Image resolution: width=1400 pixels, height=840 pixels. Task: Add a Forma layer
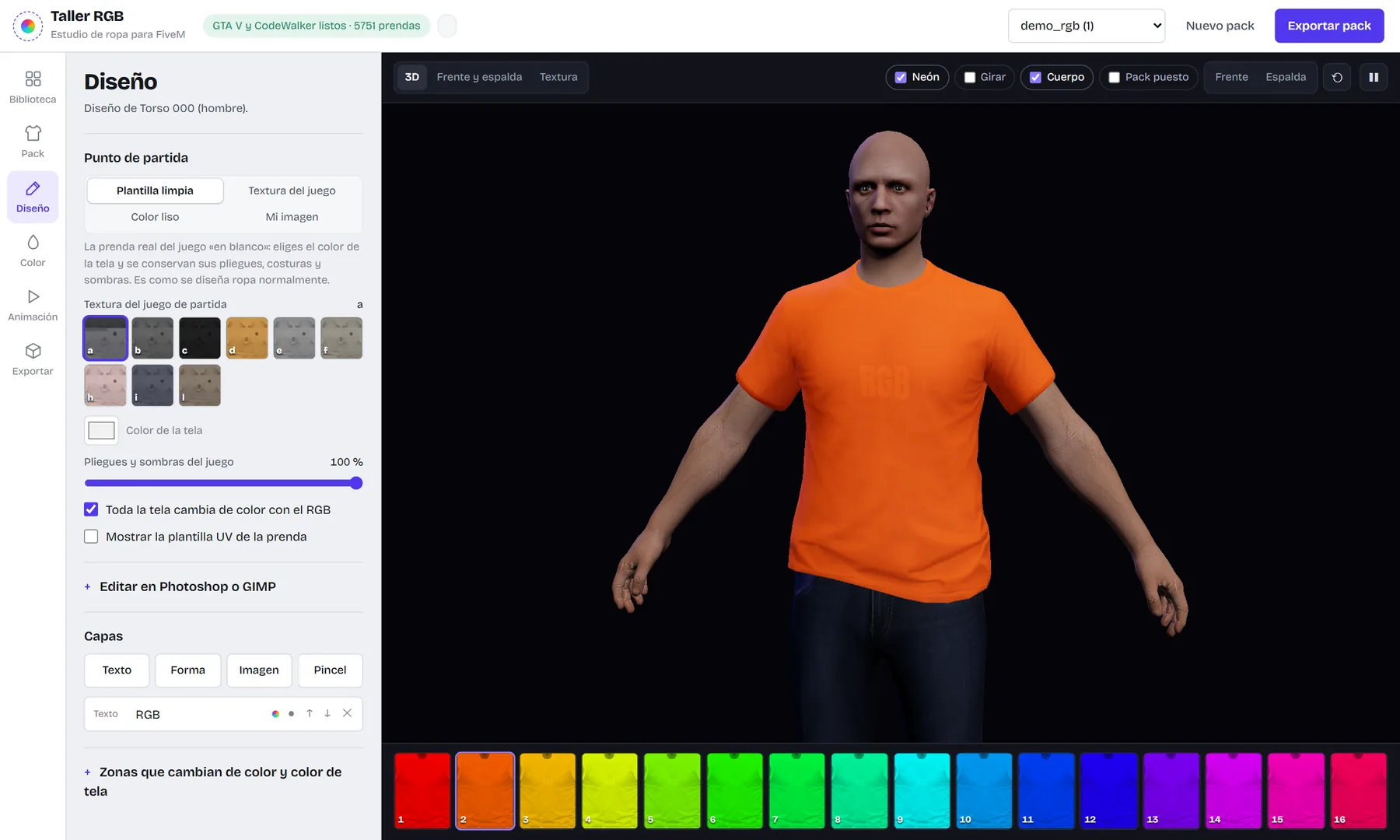pyautogui.click(x=188, y=670)
